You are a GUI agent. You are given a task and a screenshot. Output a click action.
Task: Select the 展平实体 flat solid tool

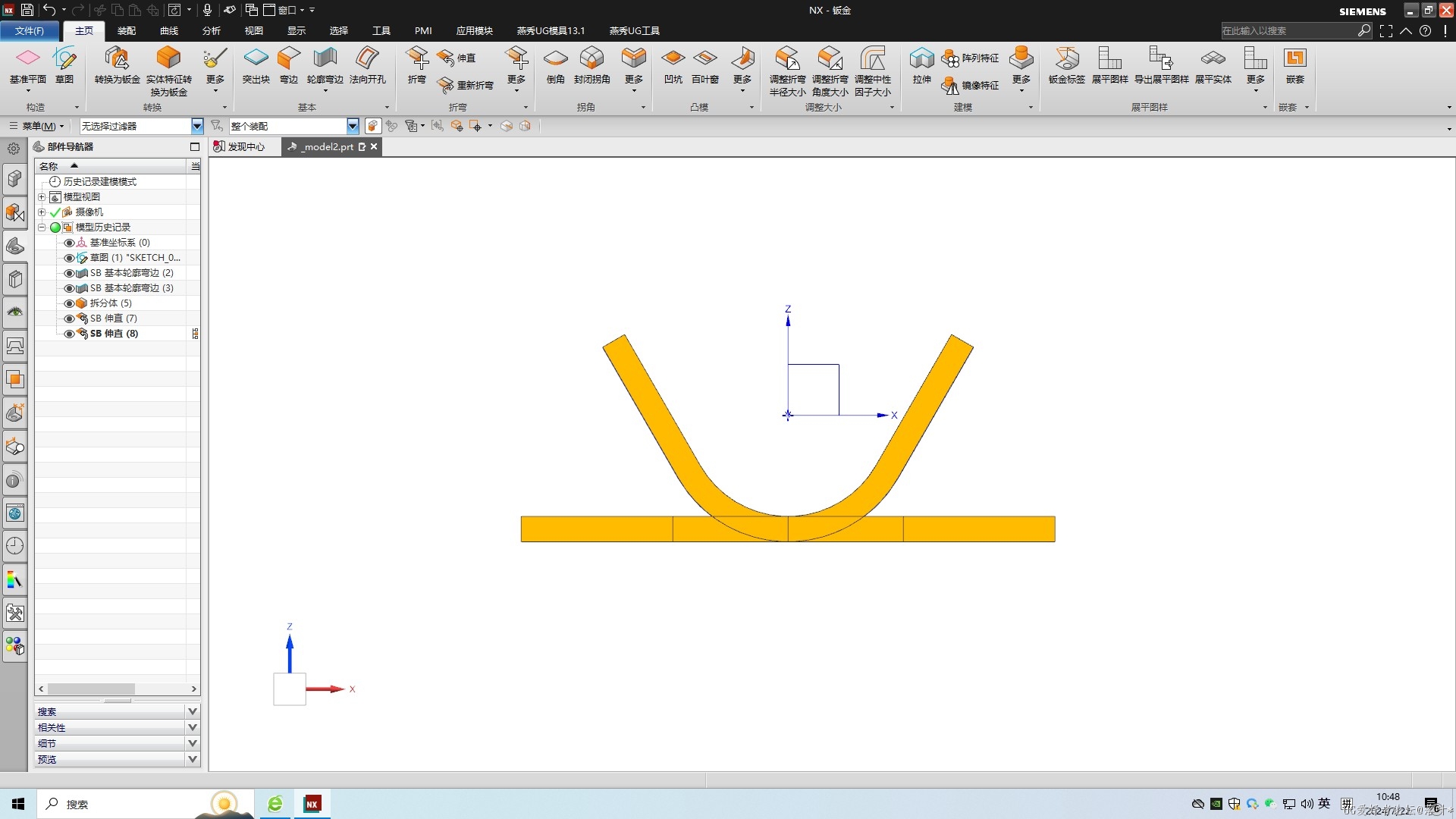tap(1213, 65)
